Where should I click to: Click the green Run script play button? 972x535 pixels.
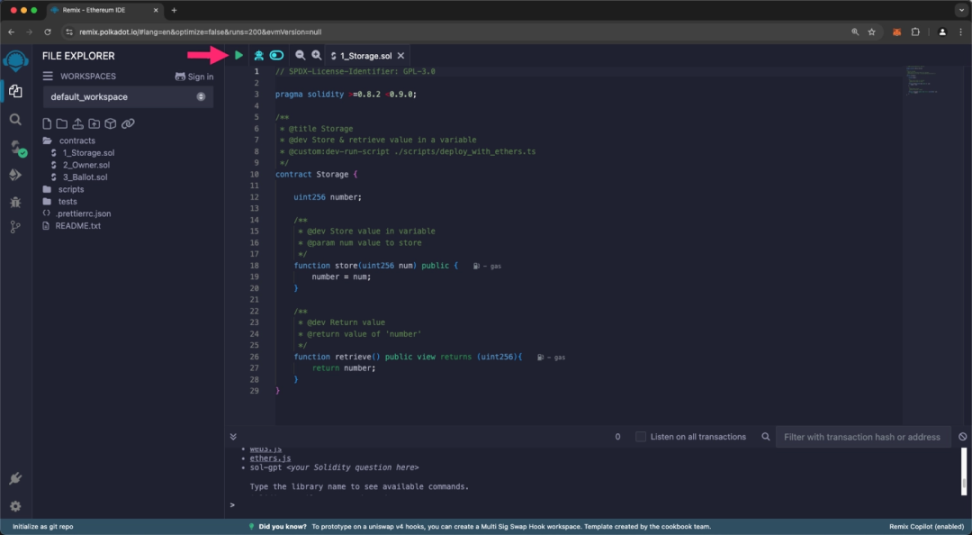pyautogui.click(x=239, y=55)
